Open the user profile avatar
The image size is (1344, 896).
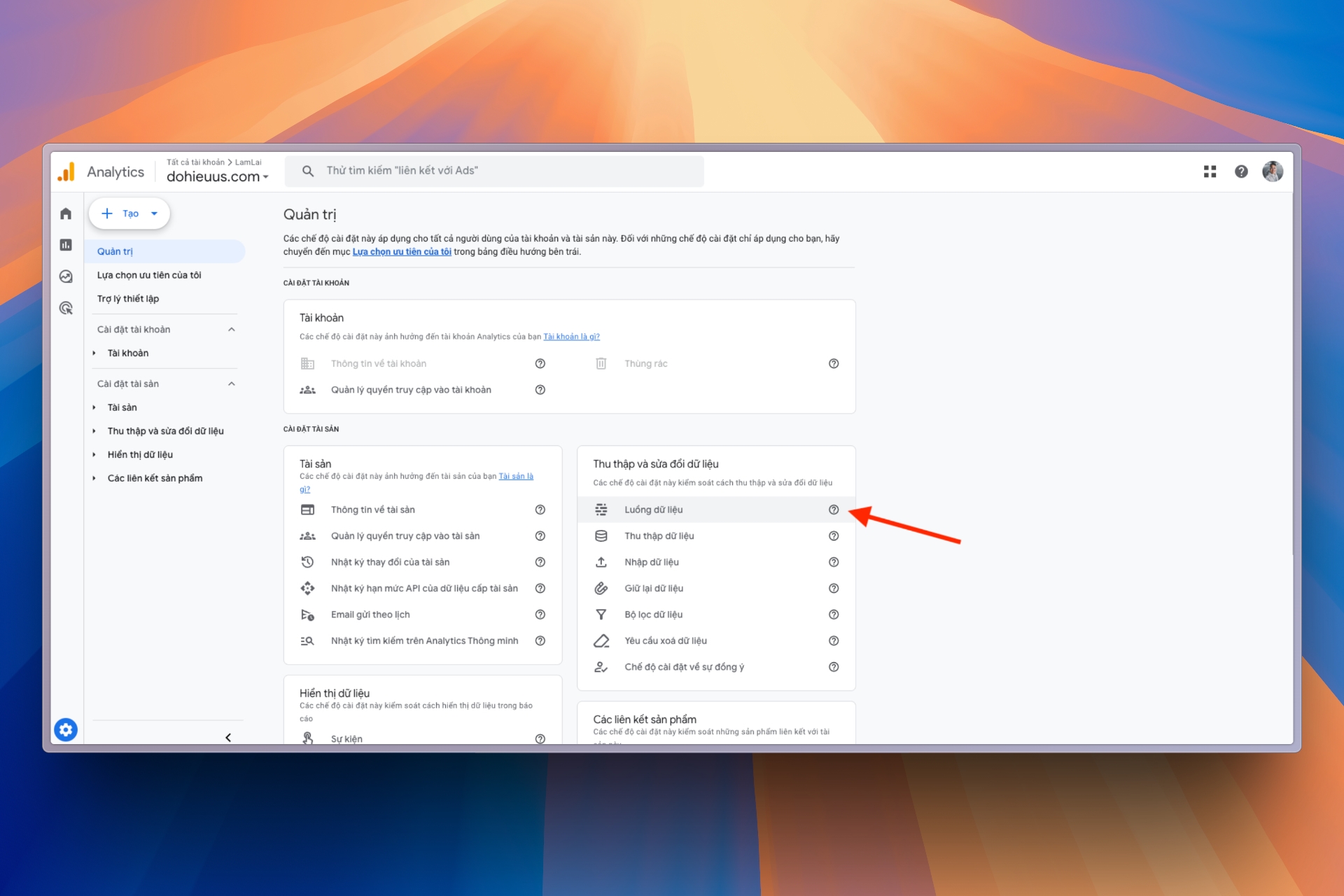(x=1272, y=171)
